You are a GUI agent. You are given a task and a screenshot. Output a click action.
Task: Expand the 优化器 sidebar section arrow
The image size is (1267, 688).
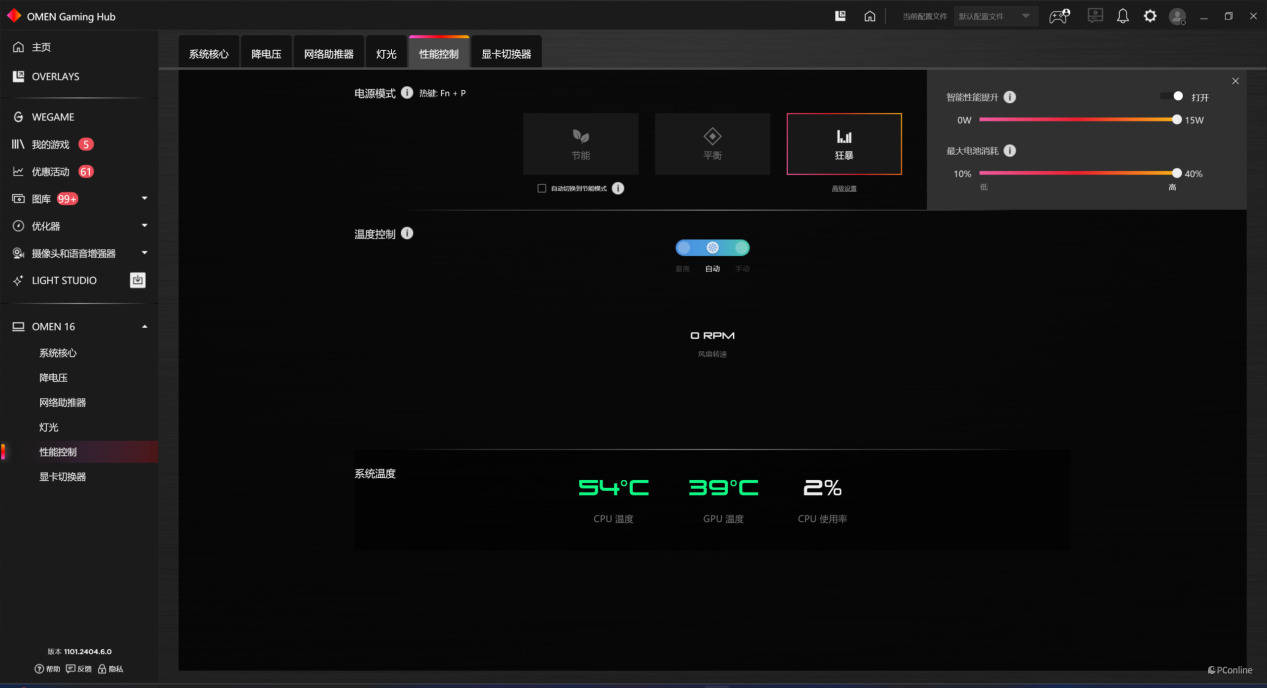tap(145, 226)
